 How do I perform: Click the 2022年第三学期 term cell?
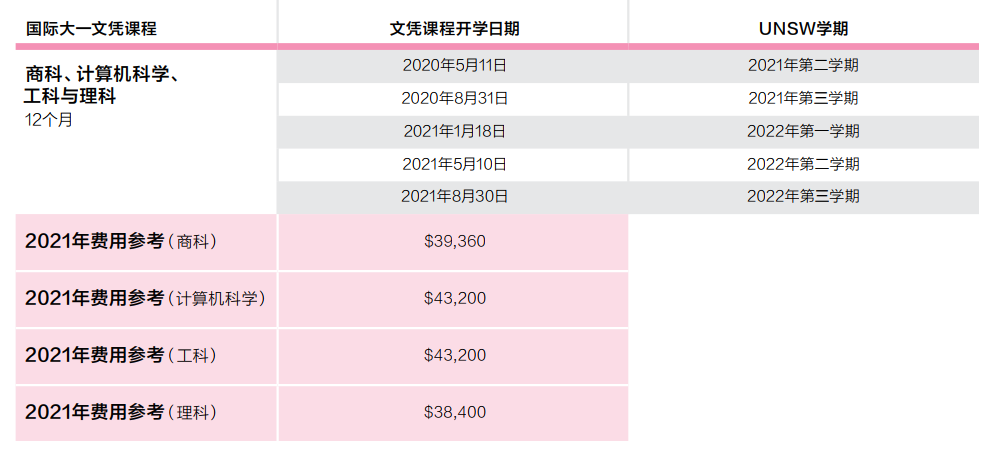(x=804, y=197)
